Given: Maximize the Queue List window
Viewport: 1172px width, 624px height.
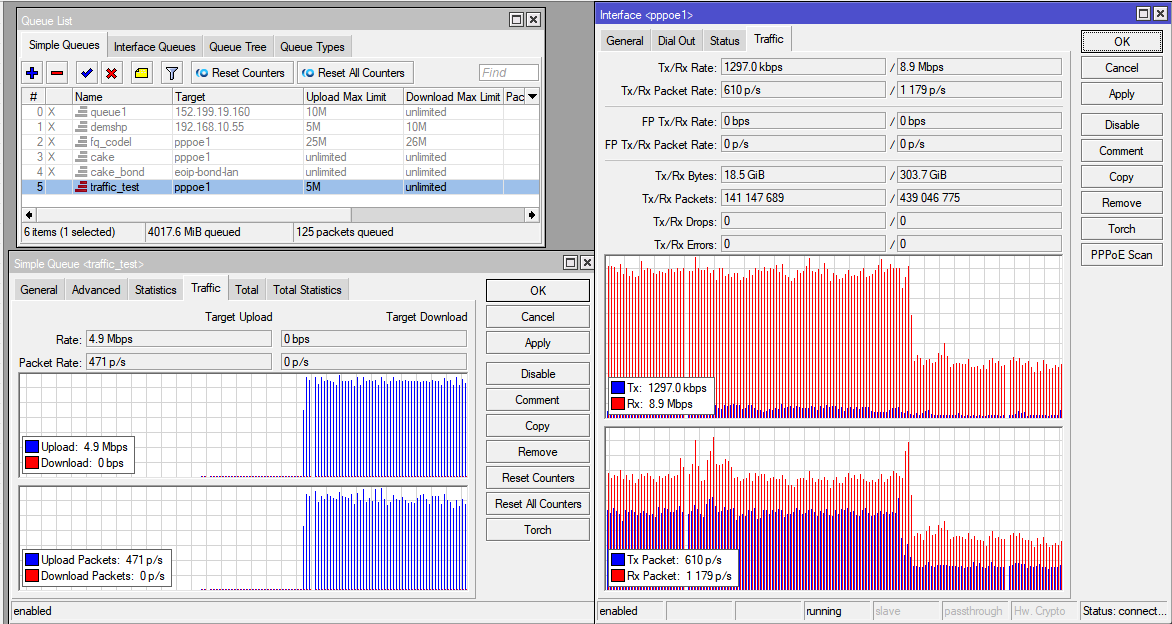Looking at the screenshot, I should (517, 20).
